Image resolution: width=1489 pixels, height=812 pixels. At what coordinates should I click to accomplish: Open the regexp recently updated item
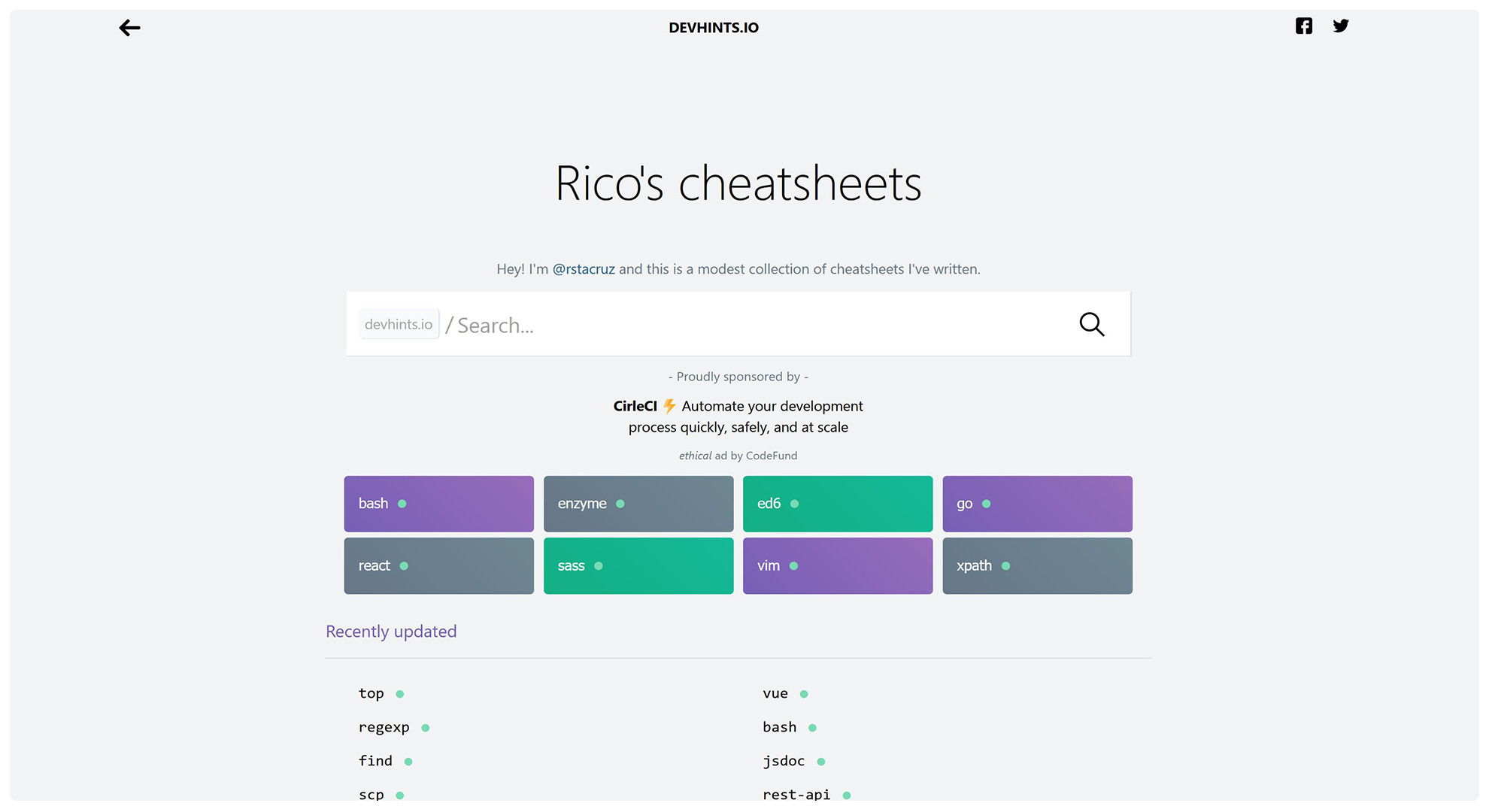384,727
